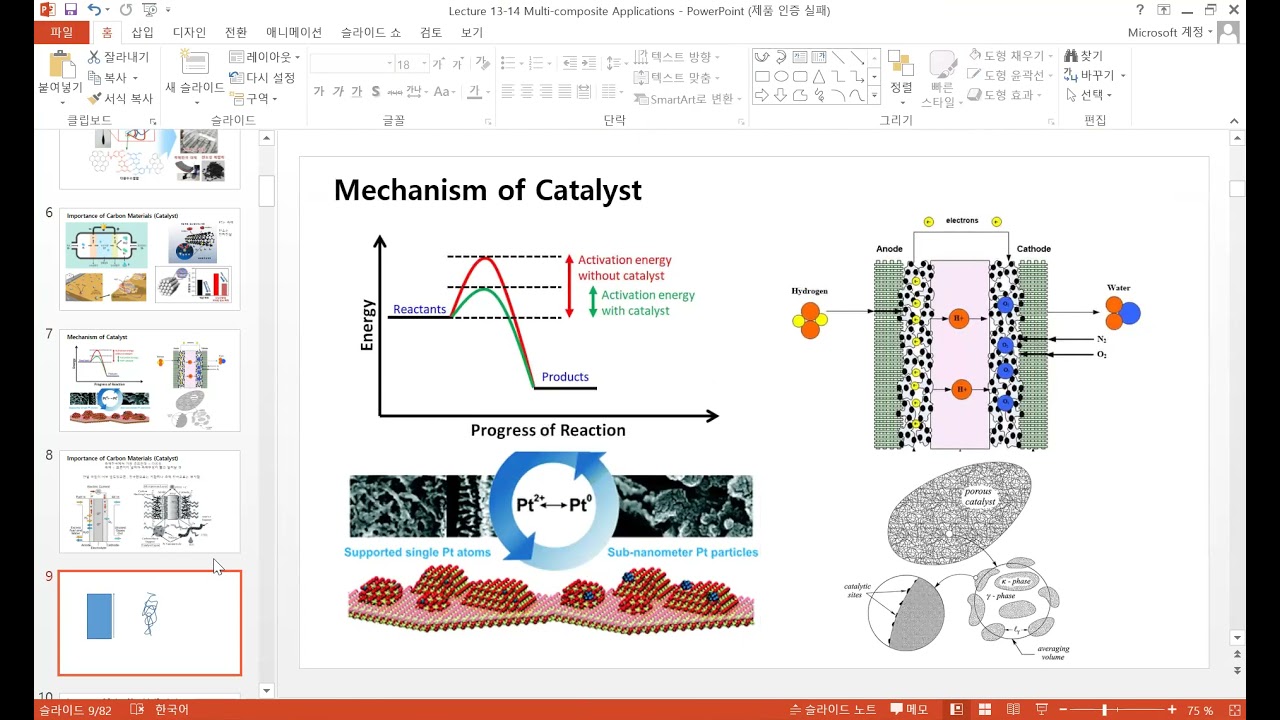Select the oval shape in shapes gallery
The image size is (1280, 720).
tap(781, 76)
